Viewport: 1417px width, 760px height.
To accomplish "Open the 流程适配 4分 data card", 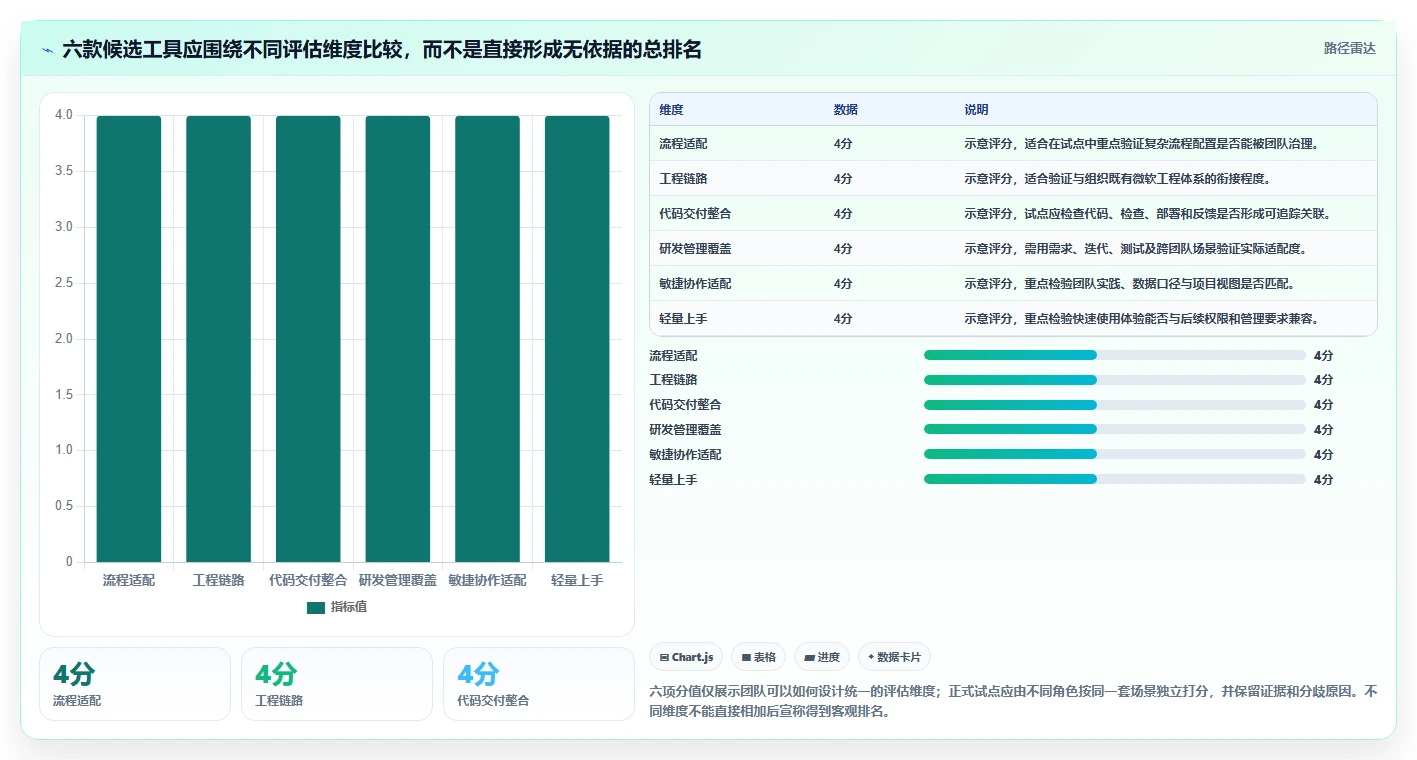I will pos(135,684).
